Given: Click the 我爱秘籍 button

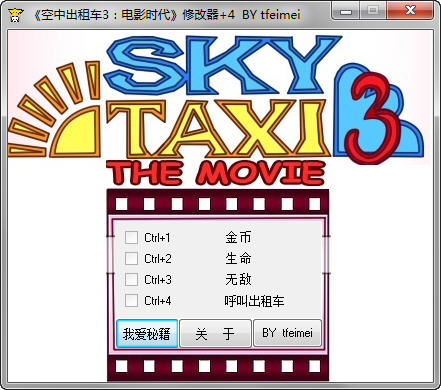Looking at the screenshot, I should coord(147,333).
